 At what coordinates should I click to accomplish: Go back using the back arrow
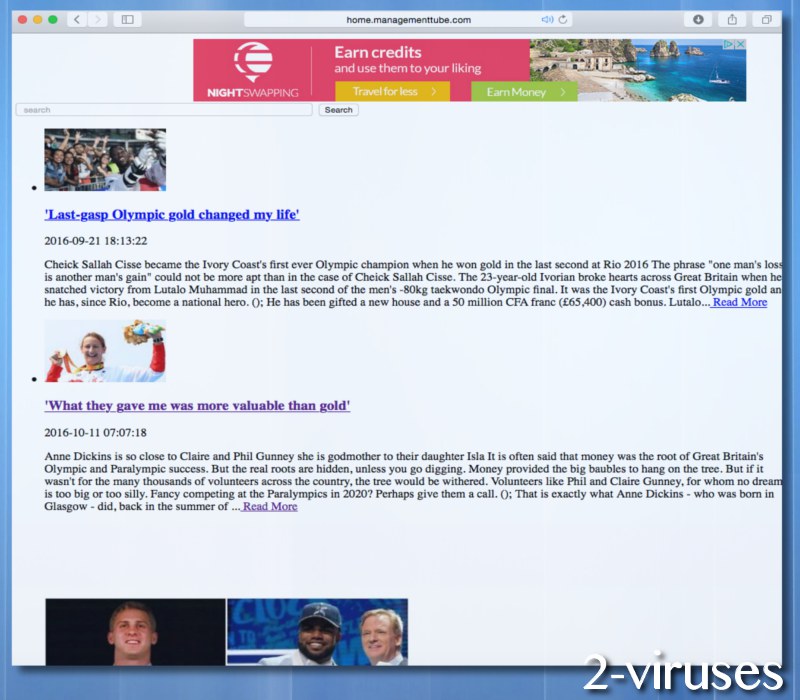(x=76, y=19)
